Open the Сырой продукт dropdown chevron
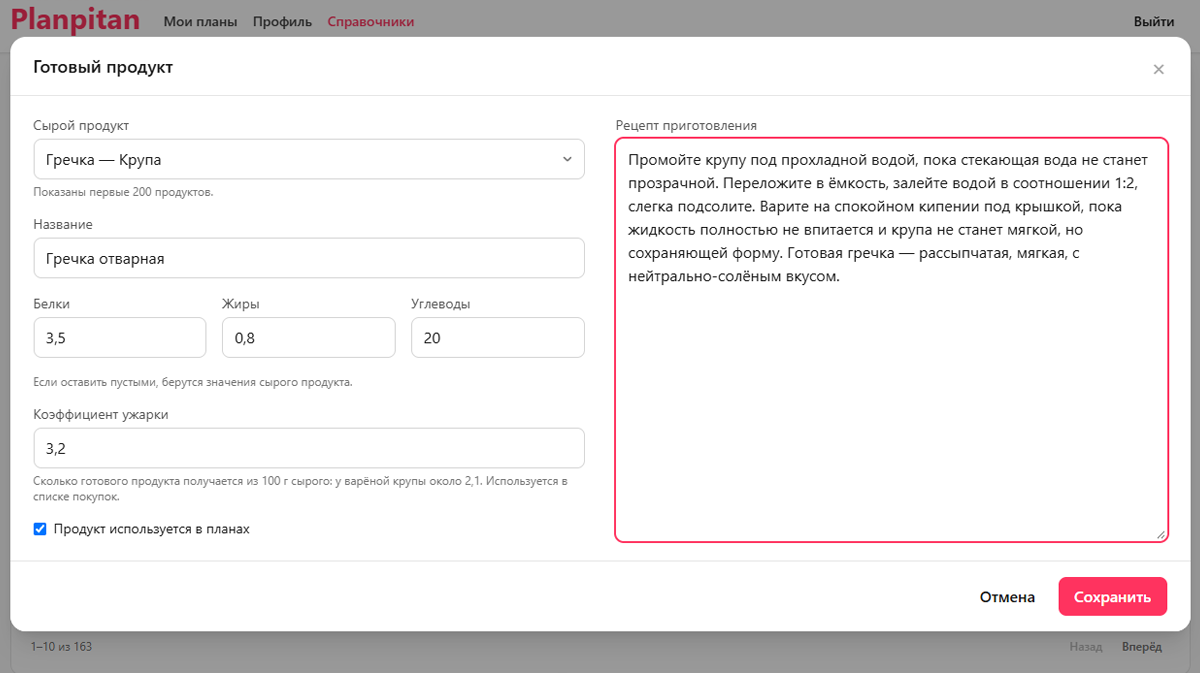This screenshot has width=1200, height=673. (567, 159)
